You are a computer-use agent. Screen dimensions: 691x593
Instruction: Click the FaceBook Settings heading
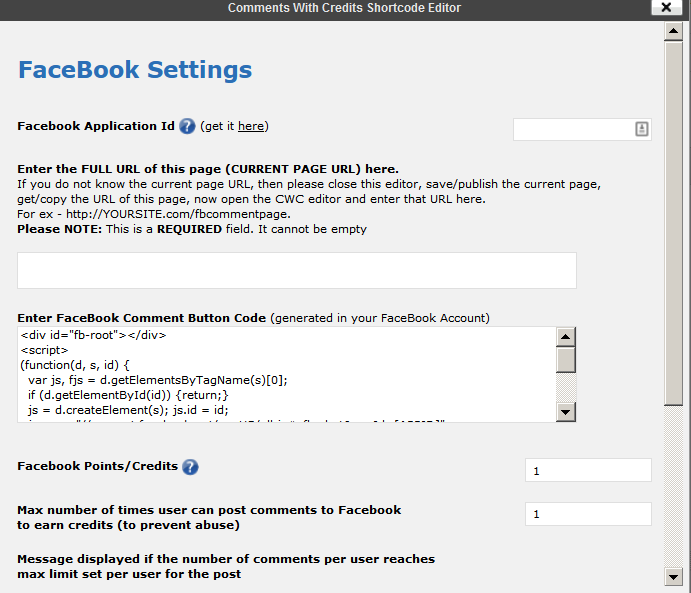[x=135, y=70]
